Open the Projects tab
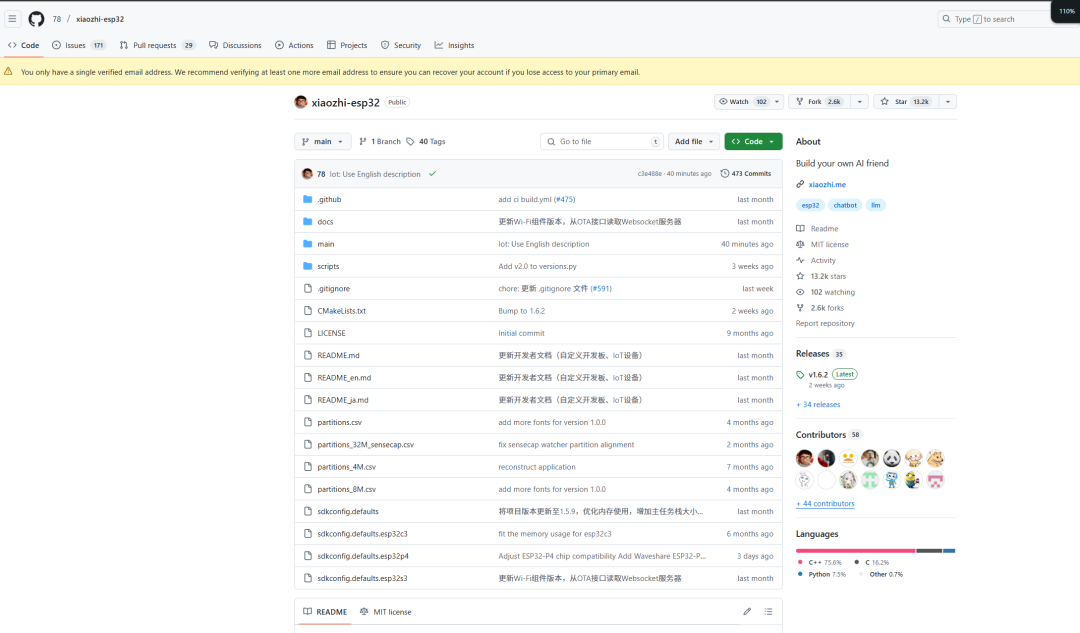Viewport: 1080px width, 633px height. pos(347,45)
